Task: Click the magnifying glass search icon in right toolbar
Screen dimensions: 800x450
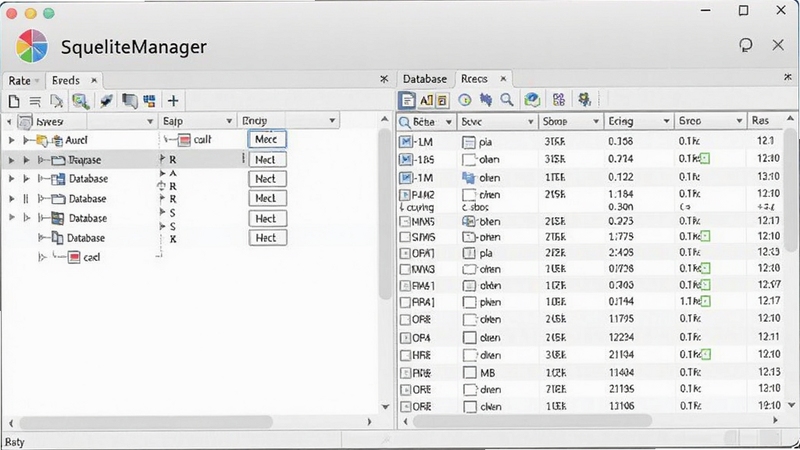Action: (507, 100)
